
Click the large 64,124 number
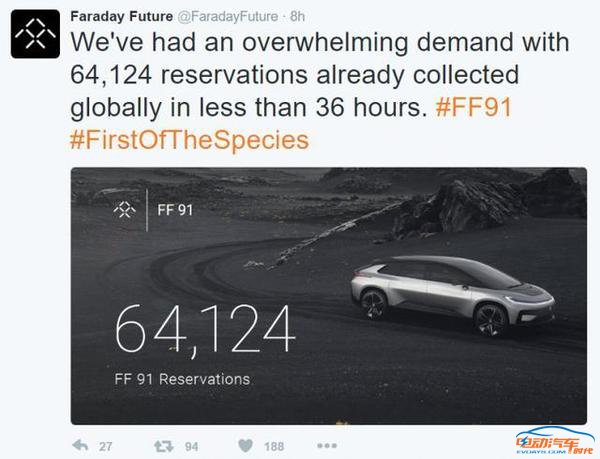click(x=205, y=330)
